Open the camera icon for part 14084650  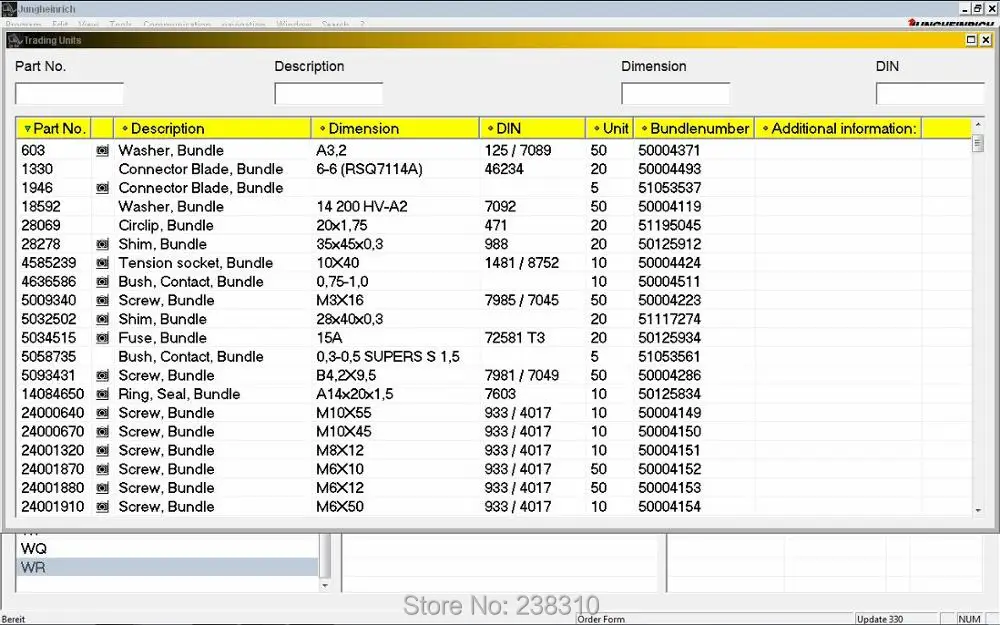point(102,394)
